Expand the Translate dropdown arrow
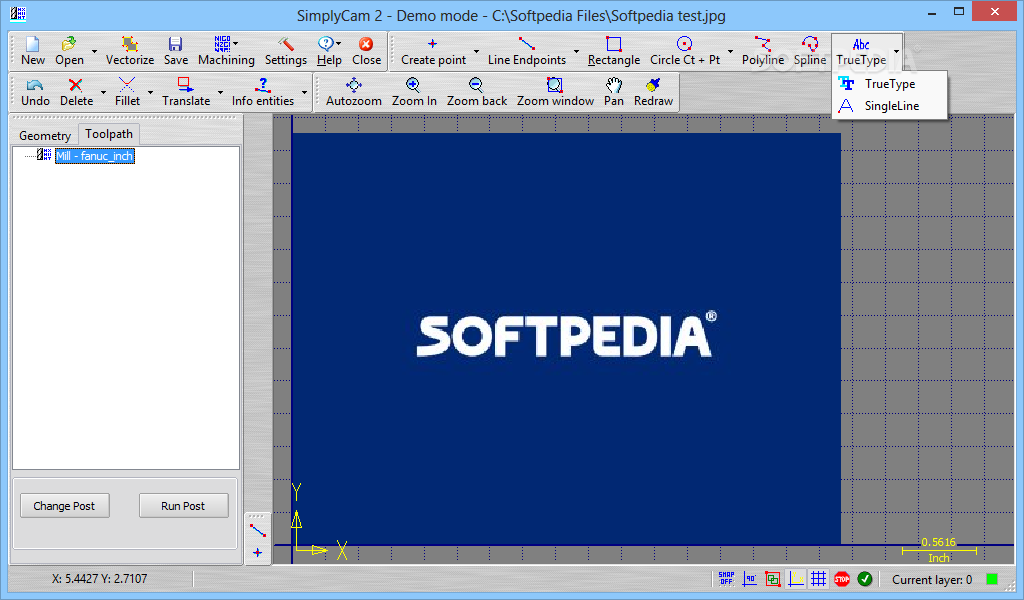 coord(220,93)
